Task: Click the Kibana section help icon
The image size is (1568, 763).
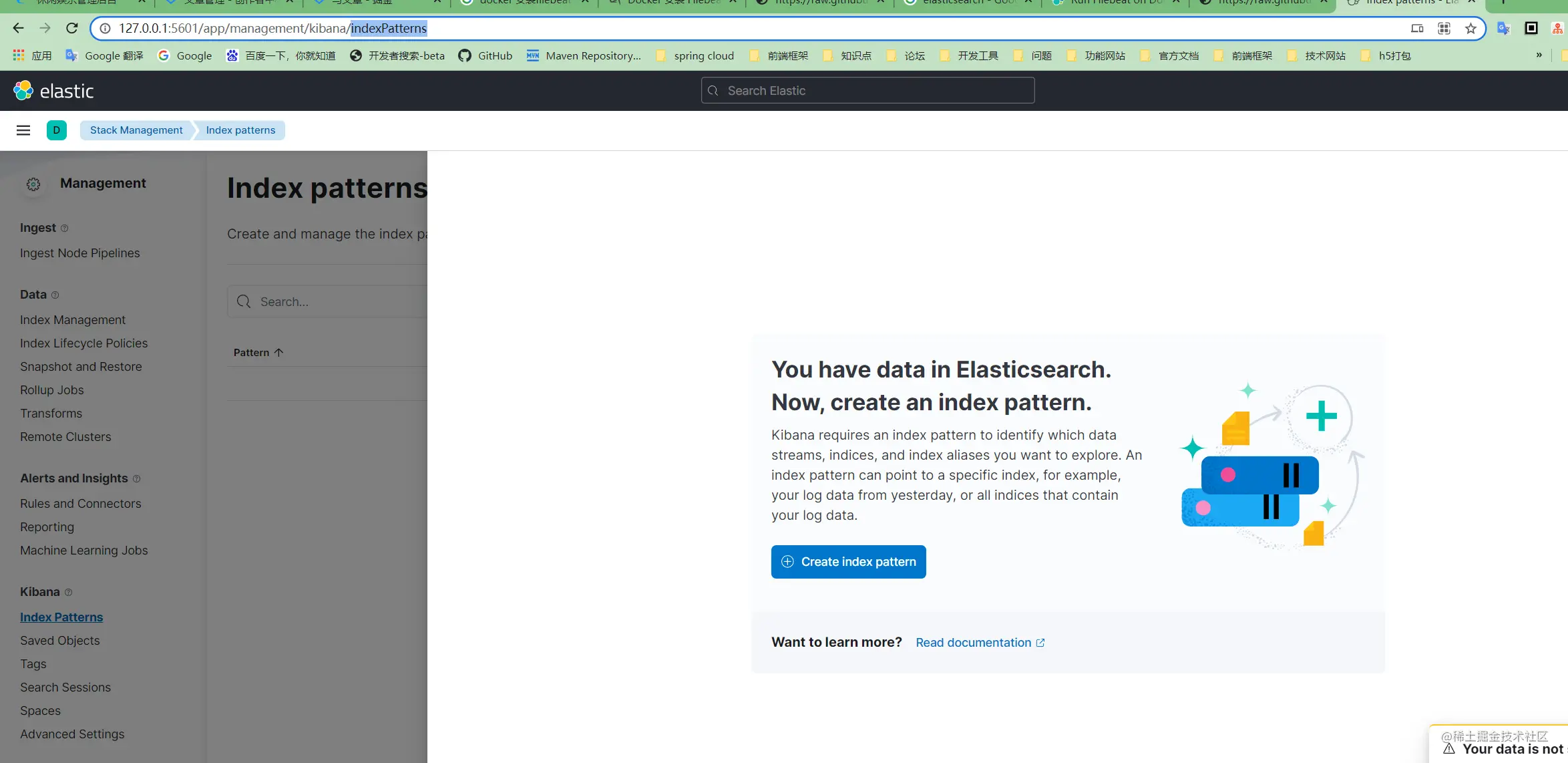Action: 69,593
